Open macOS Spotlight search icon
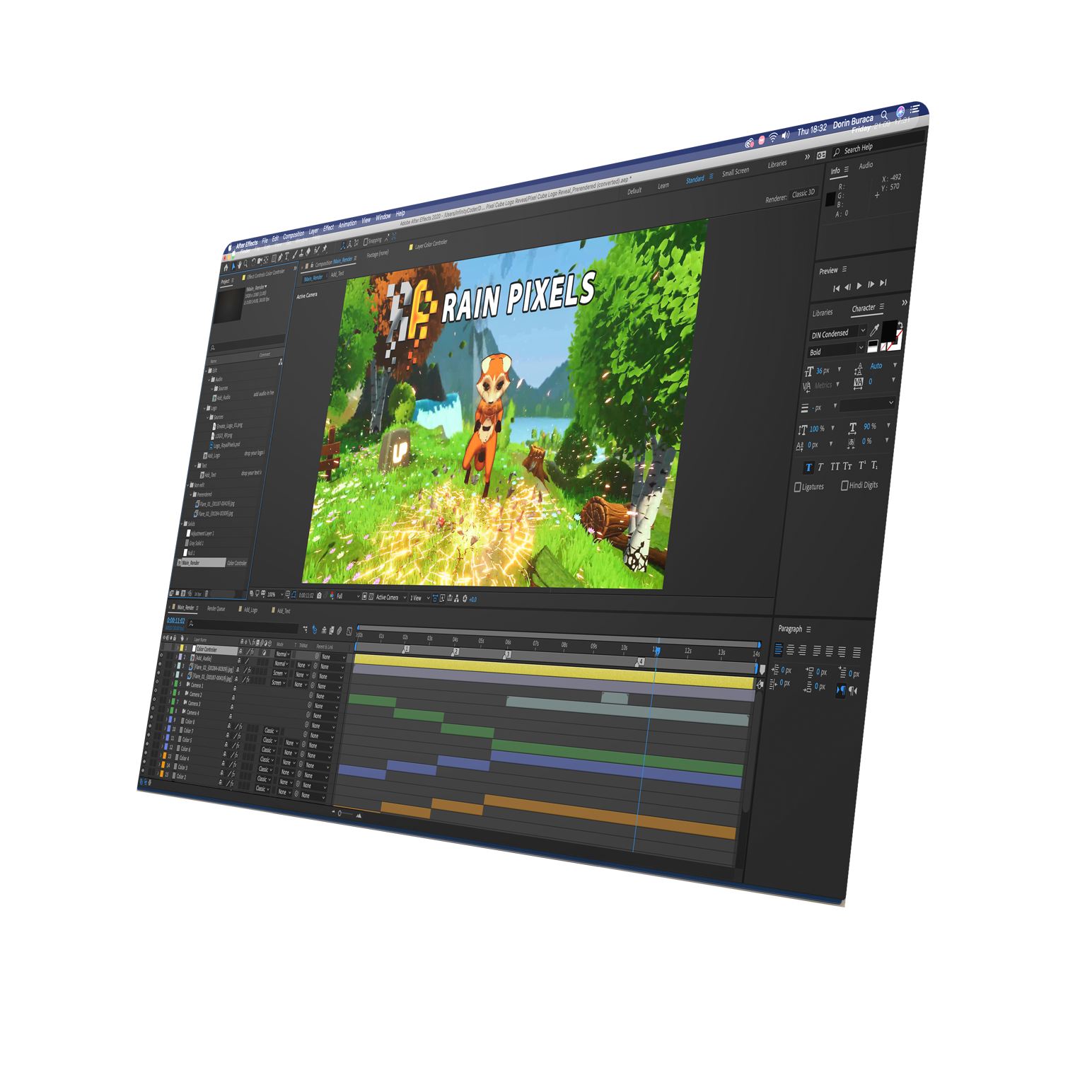 click(884, 115)
